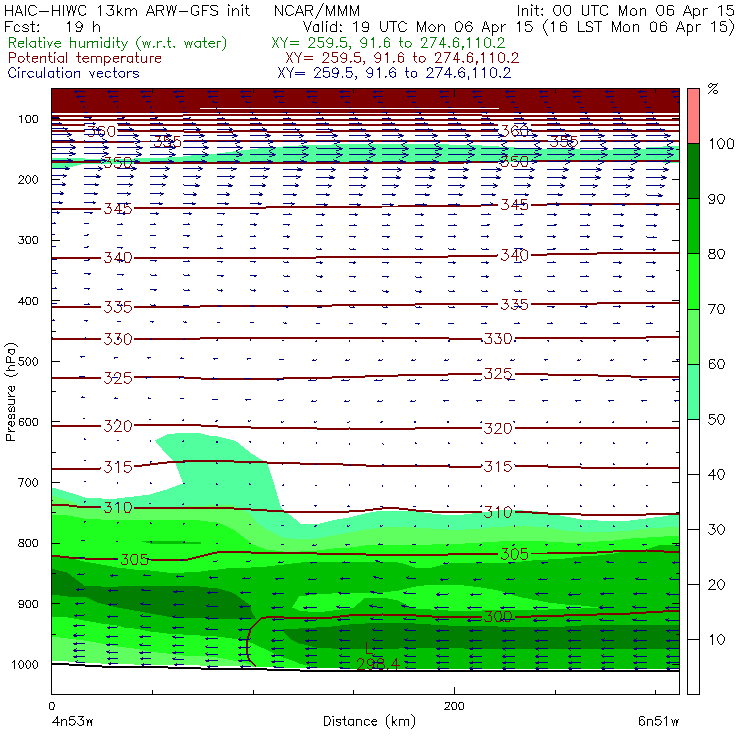The width and height of the screenshot is (740, 740).
Task: Select the red XY coordinate range text
Action: pos(402,58)
